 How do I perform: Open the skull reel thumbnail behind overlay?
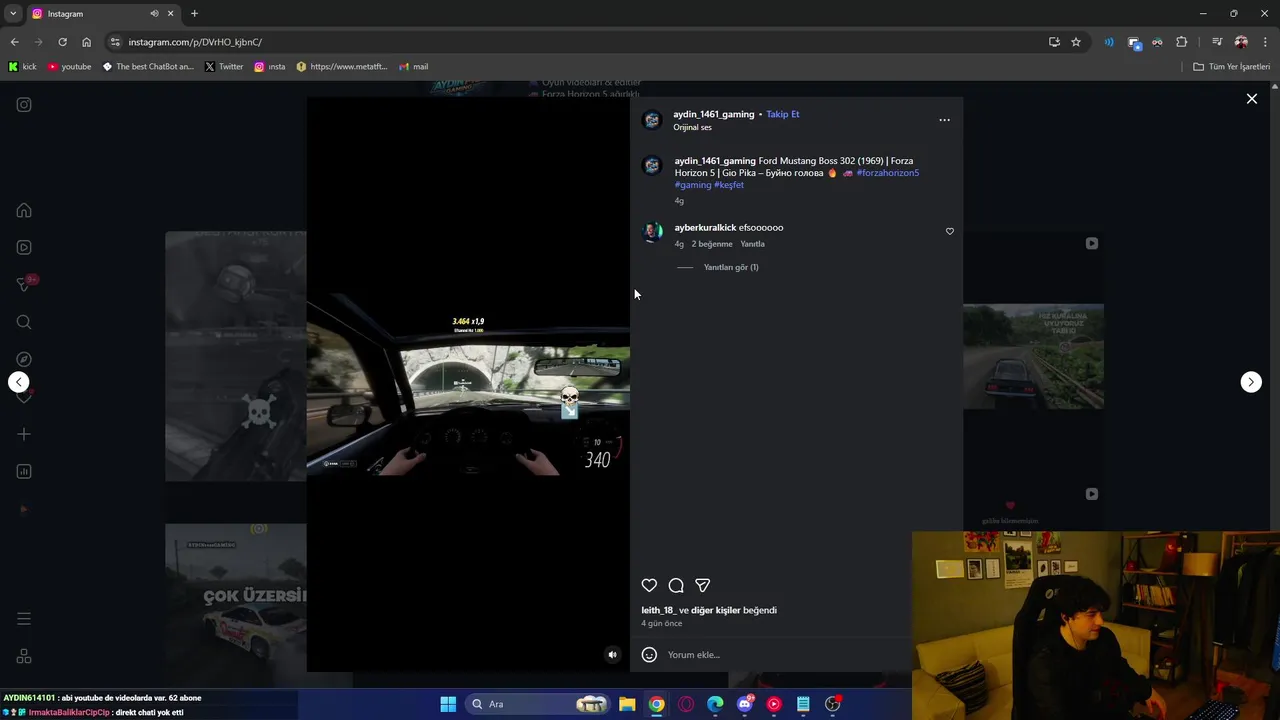(x=236, y=356)
